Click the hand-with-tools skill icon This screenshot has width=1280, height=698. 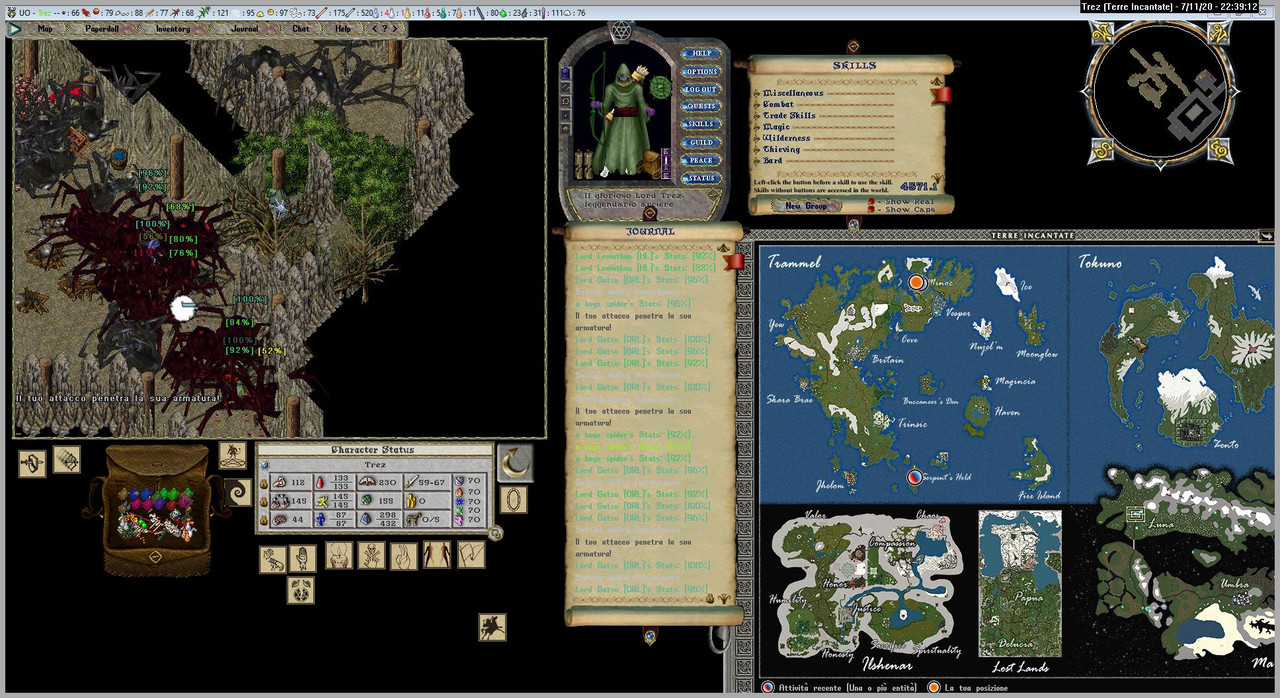click(273, 559)
